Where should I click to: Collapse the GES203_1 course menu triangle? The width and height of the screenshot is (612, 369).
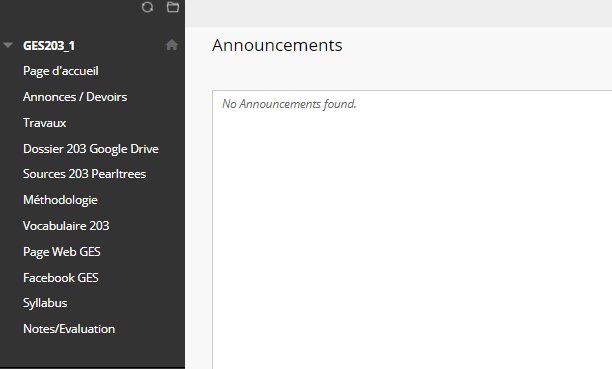8,45
